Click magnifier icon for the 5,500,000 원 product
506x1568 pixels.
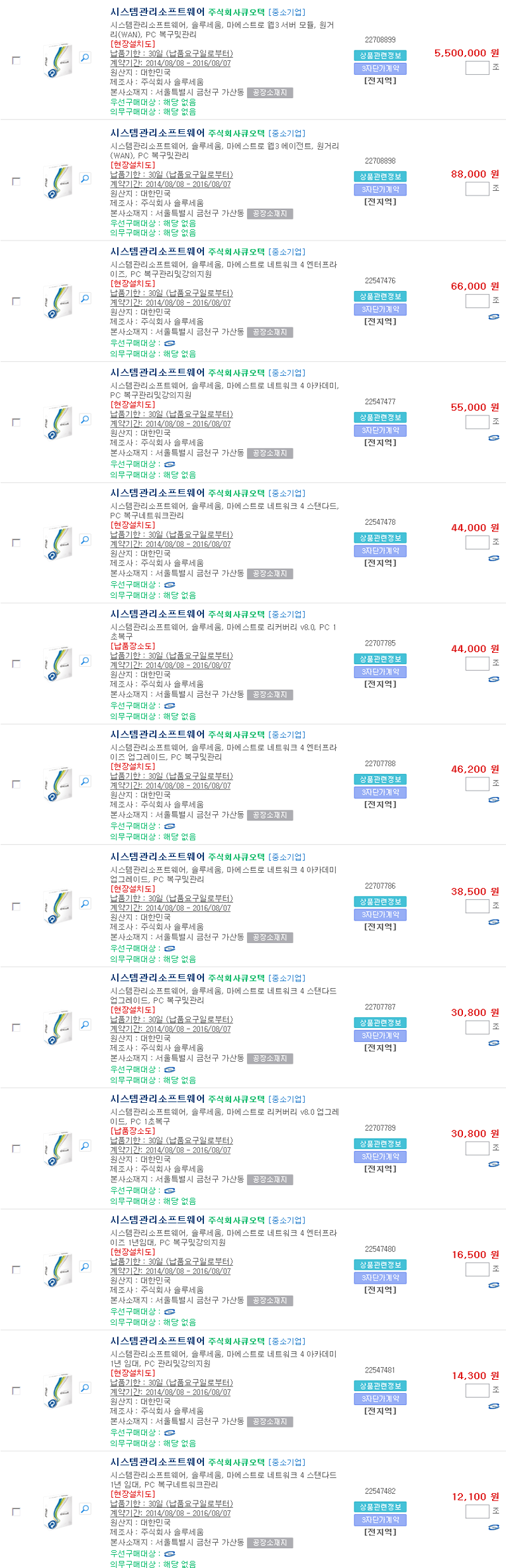[x=85, y=58]
